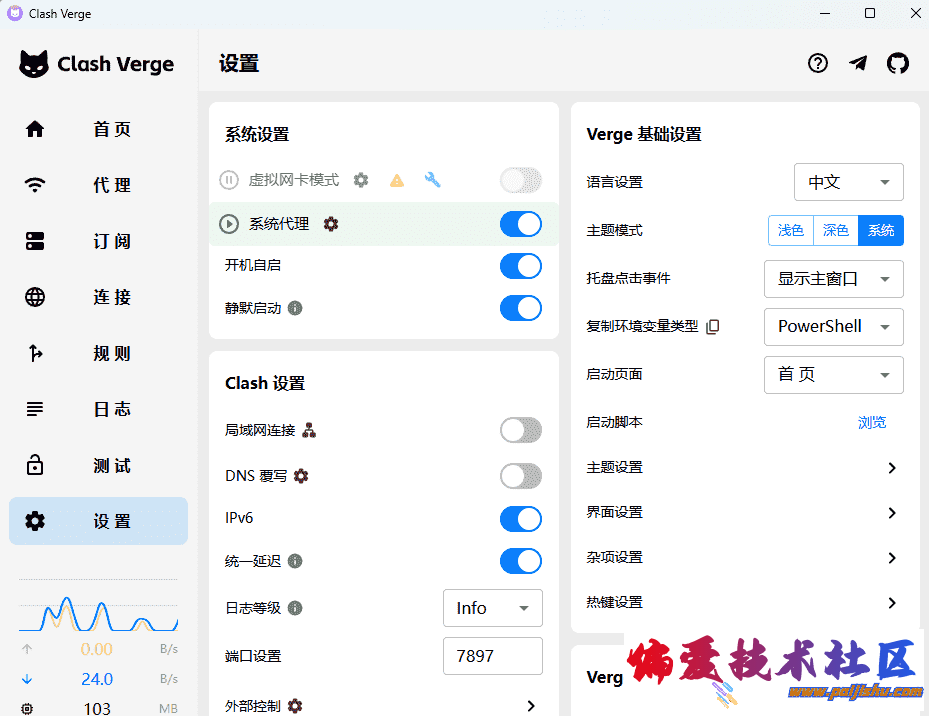The height and width of the screenshot is (716, 929).
Task: Switch to the 代理 sidebar page
Action: click(x=98, y=184)
